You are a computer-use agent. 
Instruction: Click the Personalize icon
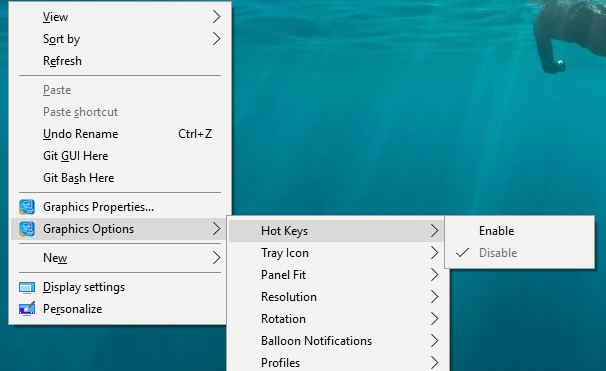27,309
